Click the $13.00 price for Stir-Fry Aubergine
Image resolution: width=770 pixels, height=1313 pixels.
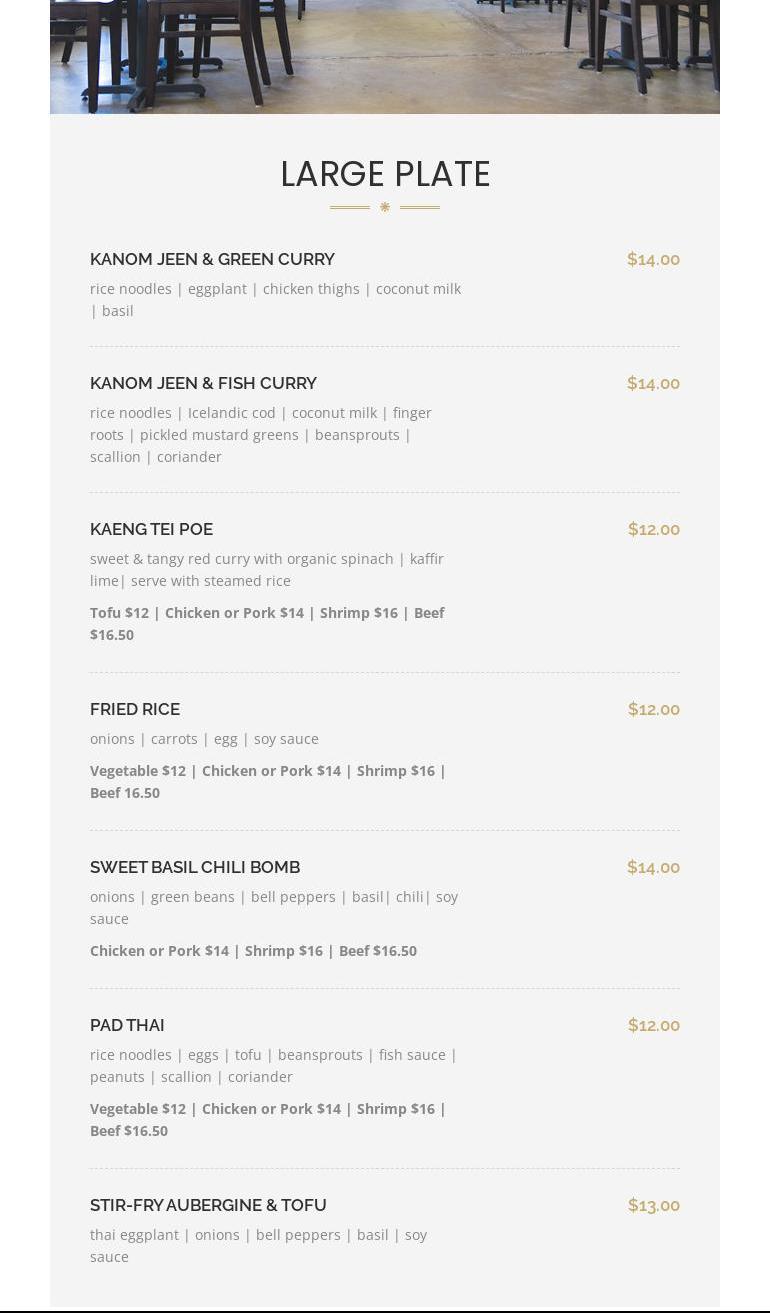coord(653,1205)
